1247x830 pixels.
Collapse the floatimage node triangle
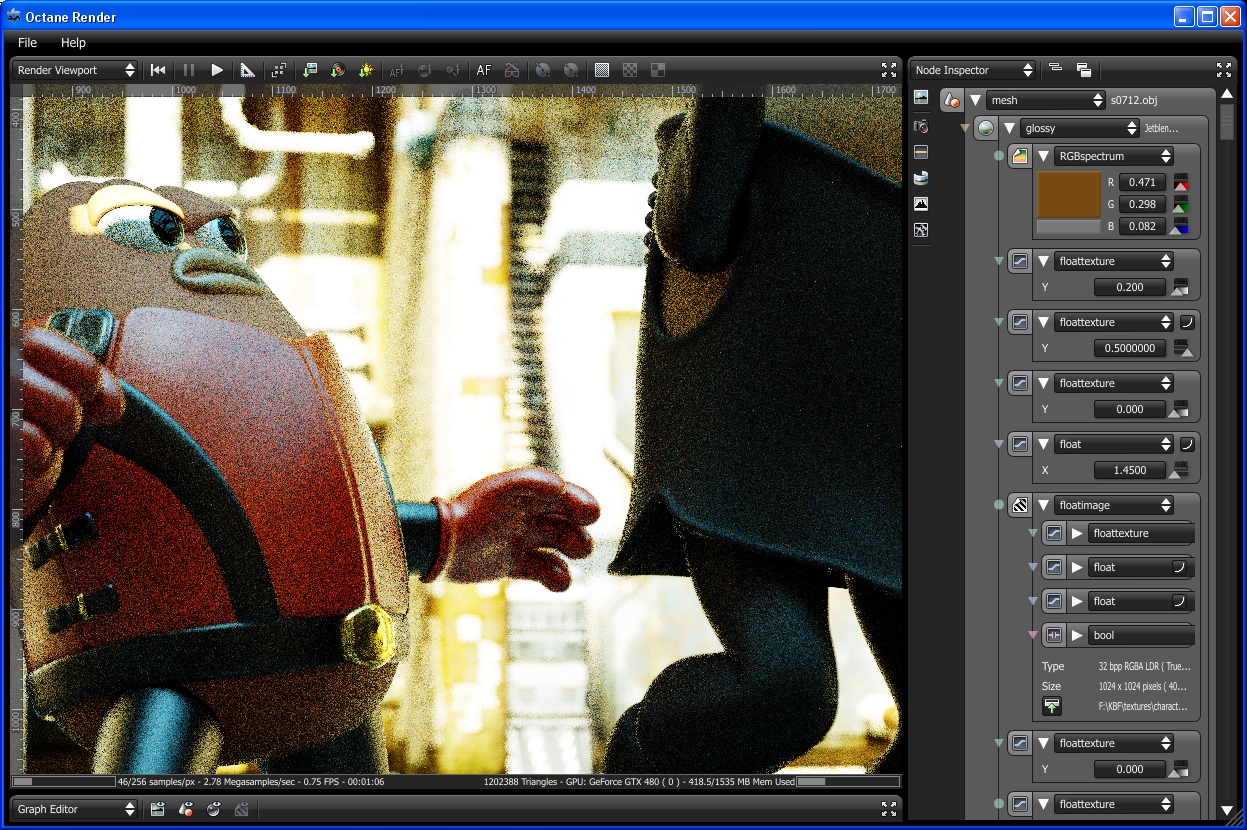pyautogui.click(x=1044, y=505)
